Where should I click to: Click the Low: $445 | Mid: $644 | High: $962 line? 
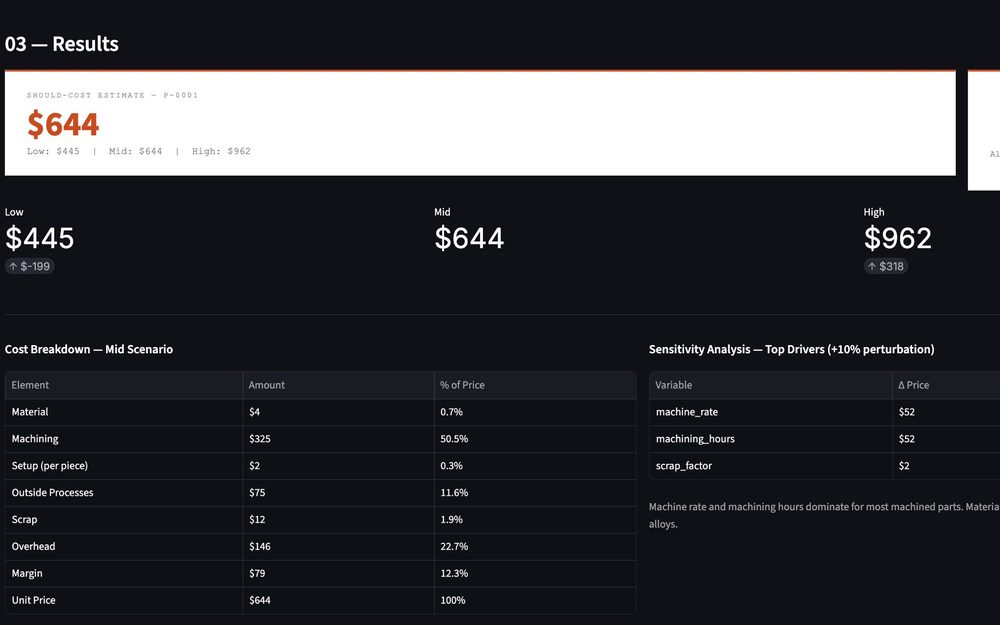click(139, 151)
